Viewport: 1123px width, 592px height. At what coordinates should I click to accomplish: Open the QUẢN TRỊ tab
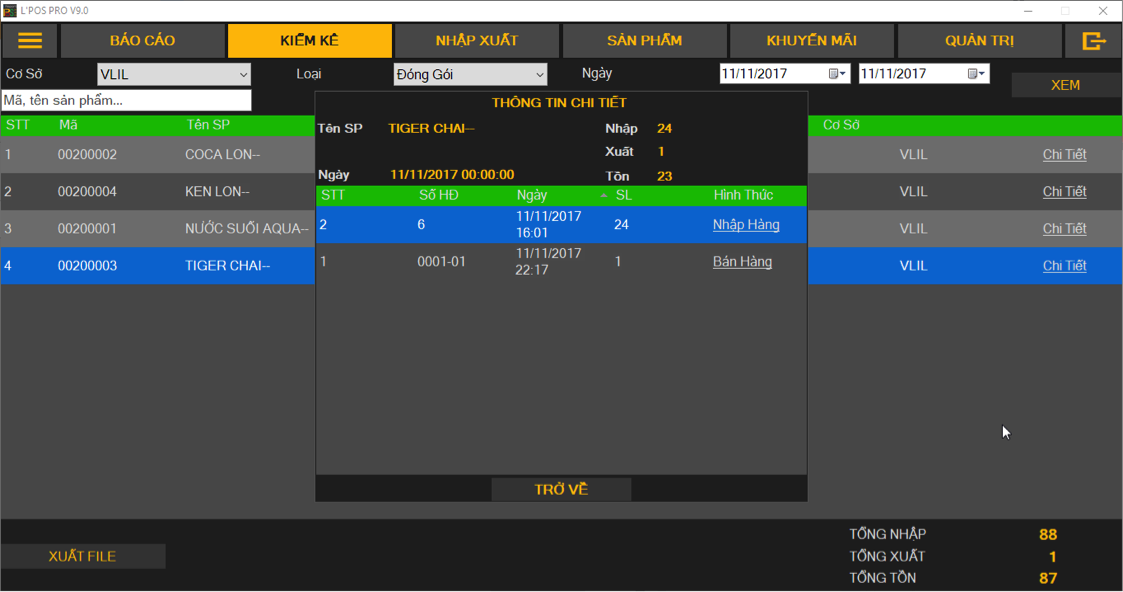(979, 41)
